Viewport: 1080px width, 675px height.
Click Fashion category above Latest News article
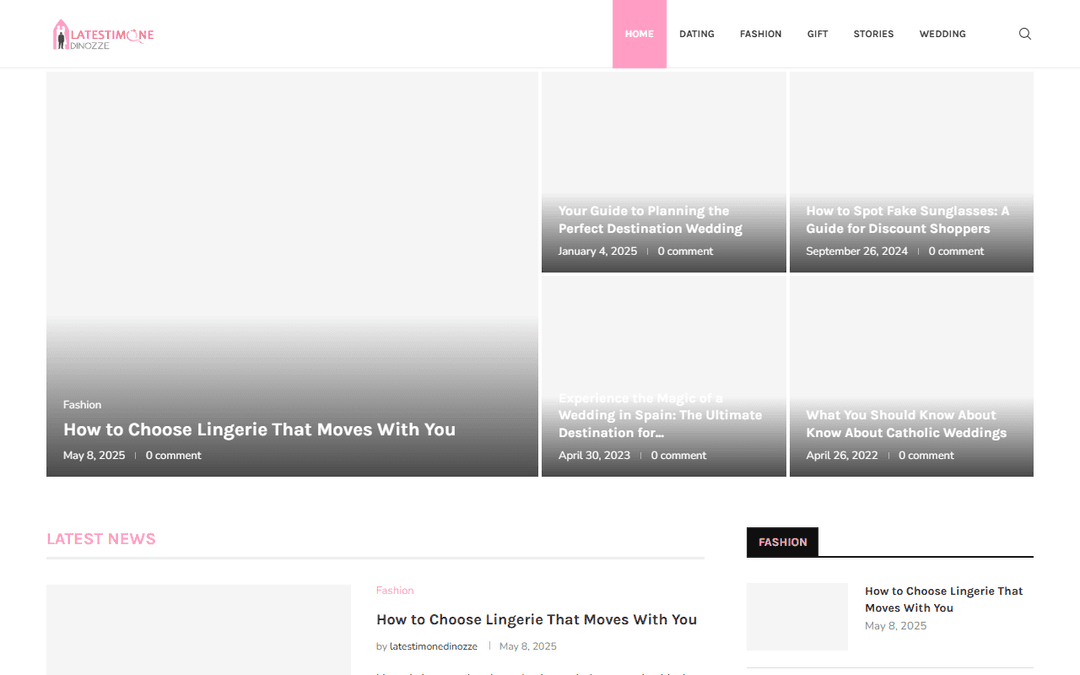point(395,590)
